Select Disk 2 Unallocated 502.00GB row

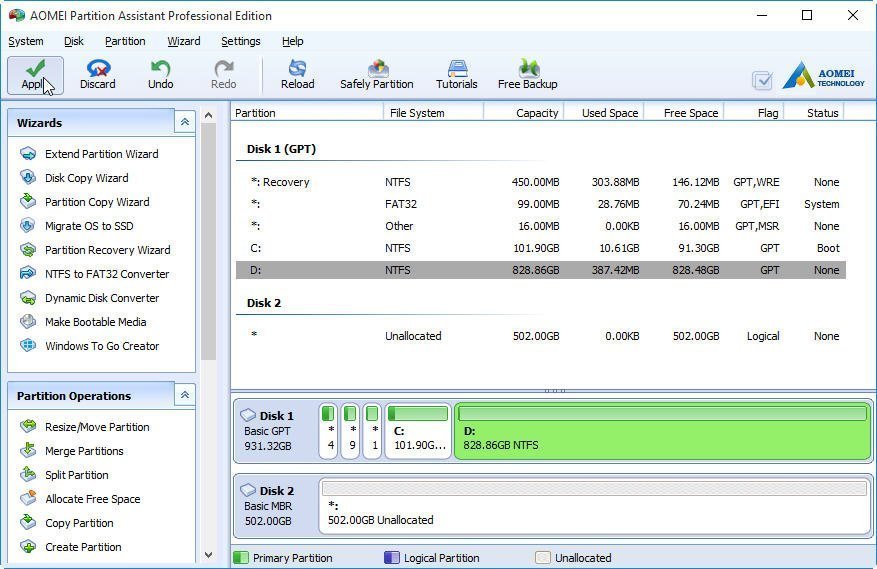tap(540, 336)
